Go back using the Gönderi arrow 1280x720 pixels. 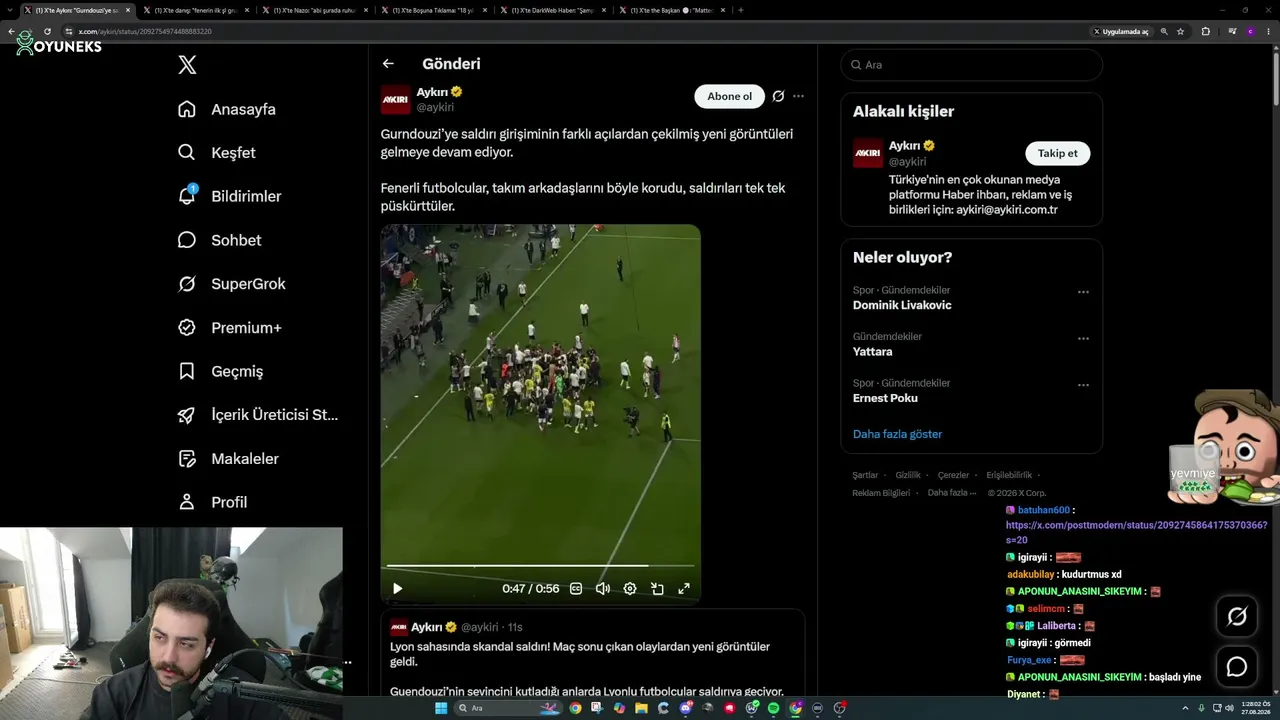(x=388, y=64)
